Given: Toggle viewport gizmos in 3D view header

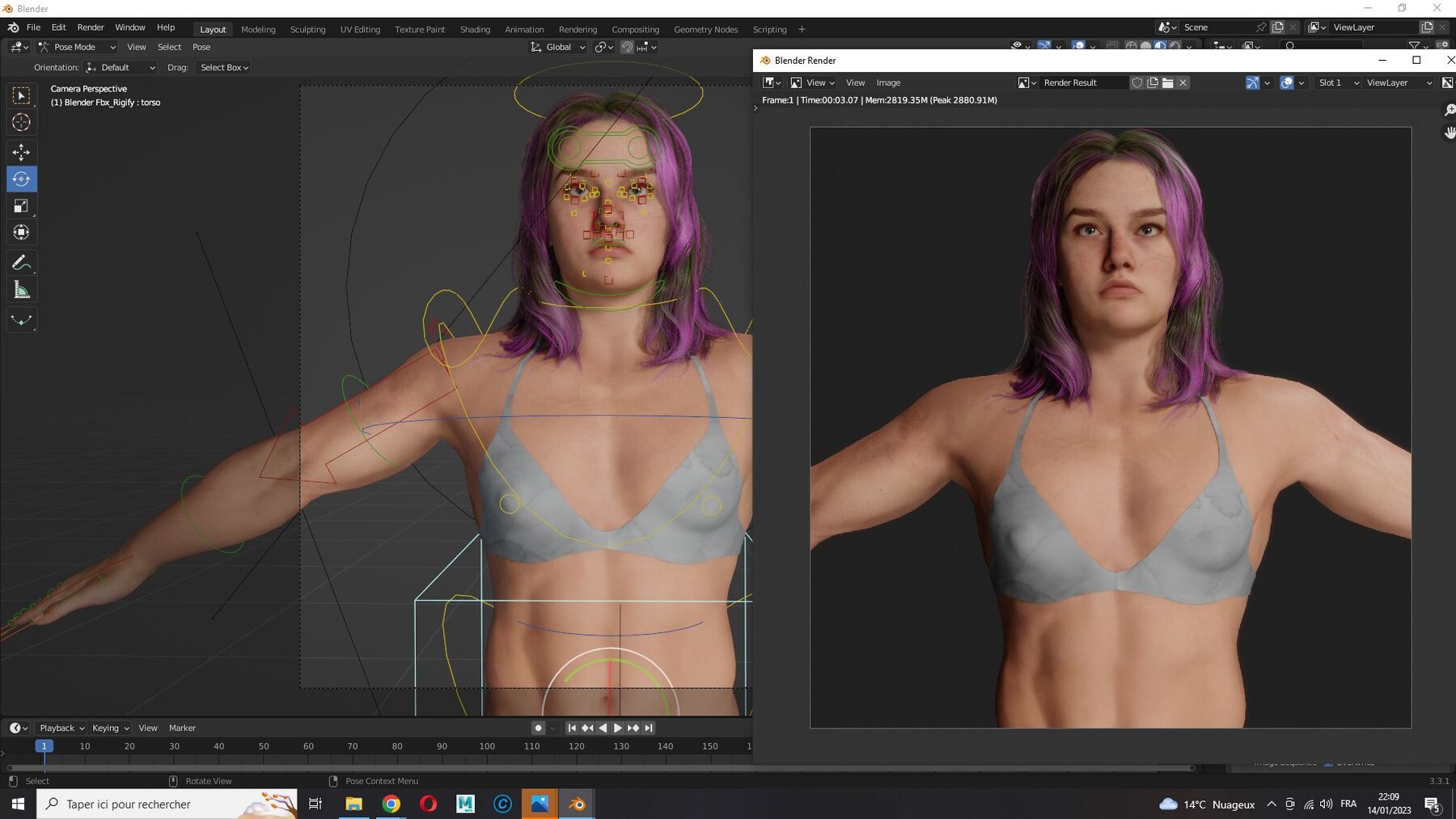Looking at the screenshot, I should tap(1044, 46).
